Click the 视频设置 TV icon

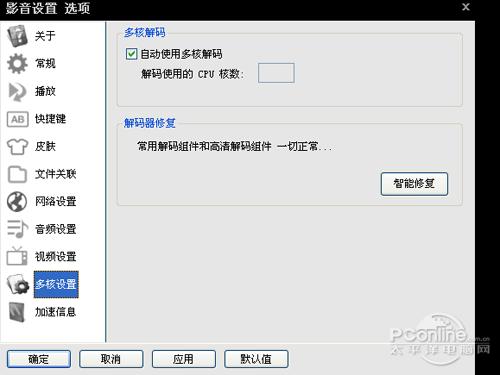click(x=17, y=256)
